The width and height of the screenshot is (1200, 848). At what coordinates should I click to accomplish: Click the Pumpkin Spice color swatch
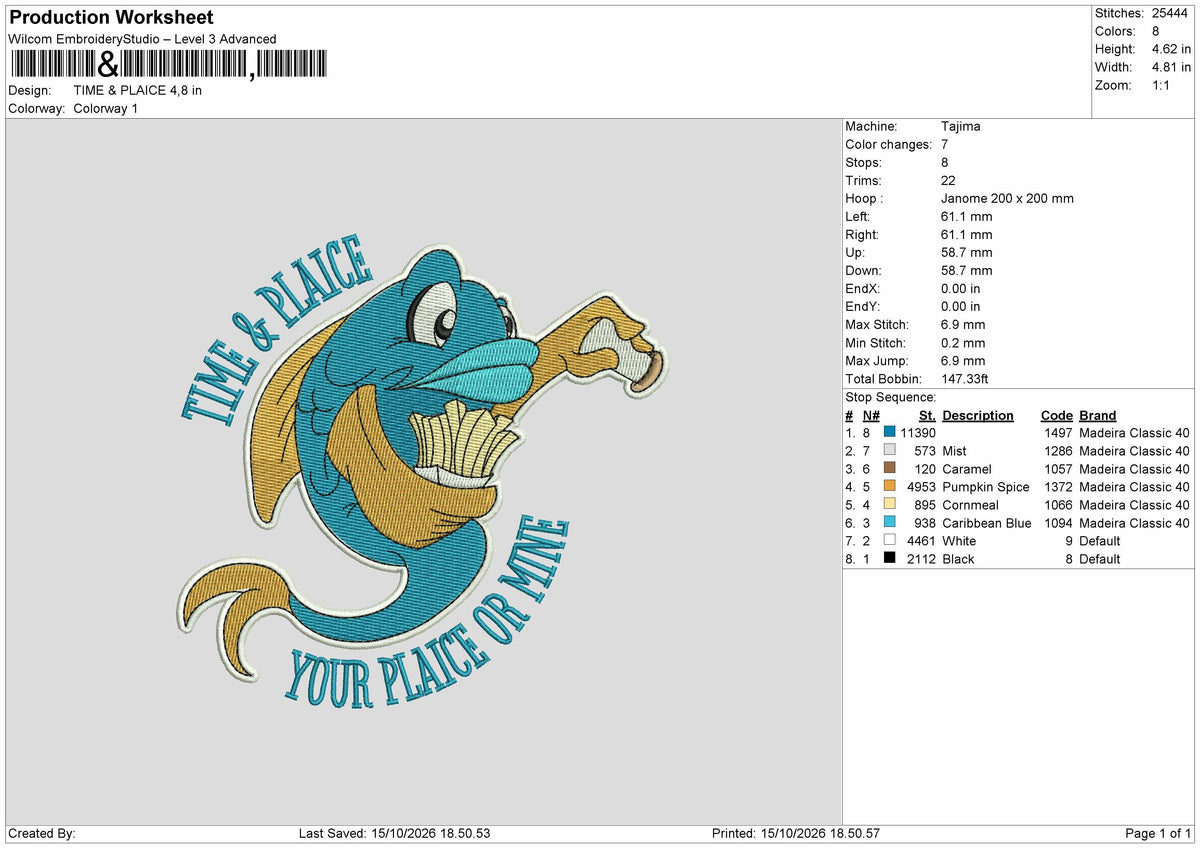[x=889, y=487]
